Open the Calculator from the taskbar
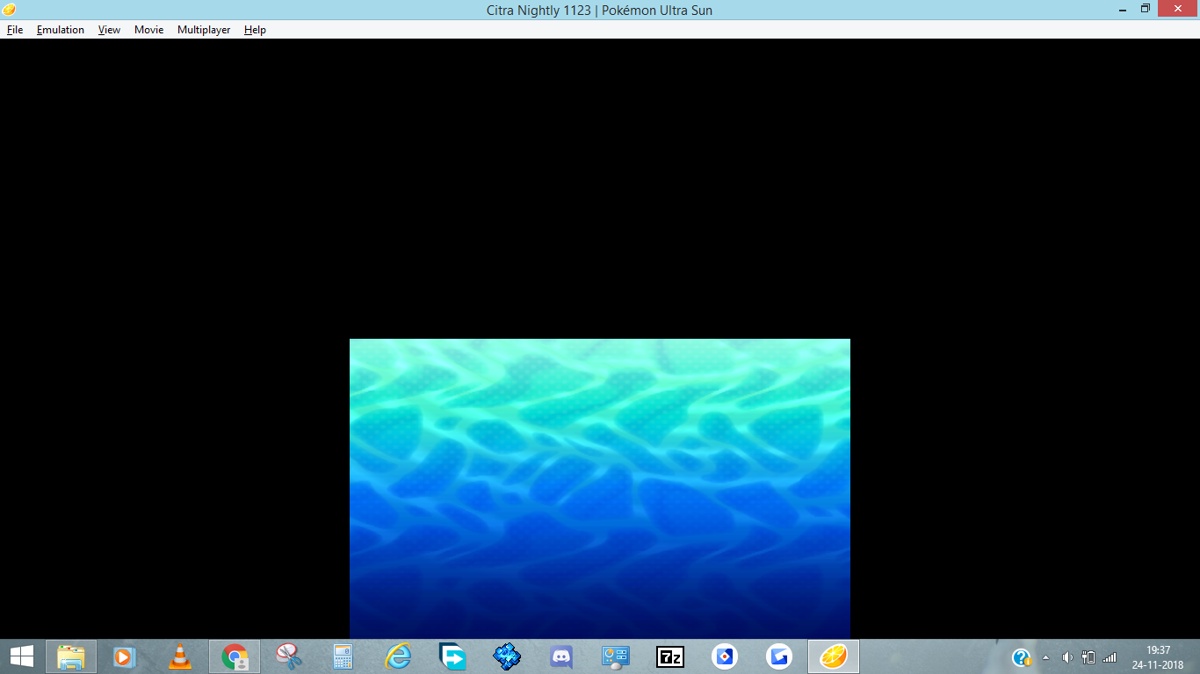This screenshot has width=1200, height=674. pyautogui.click(x=343, y=657)
